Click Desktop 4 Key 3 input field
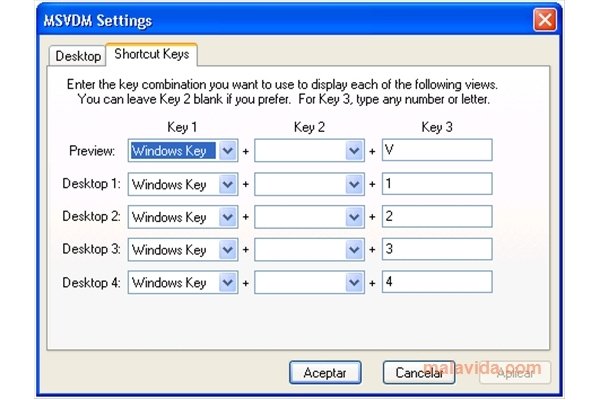Image resolution: width=600 pixels, height=400 pixels. point(437,282)
